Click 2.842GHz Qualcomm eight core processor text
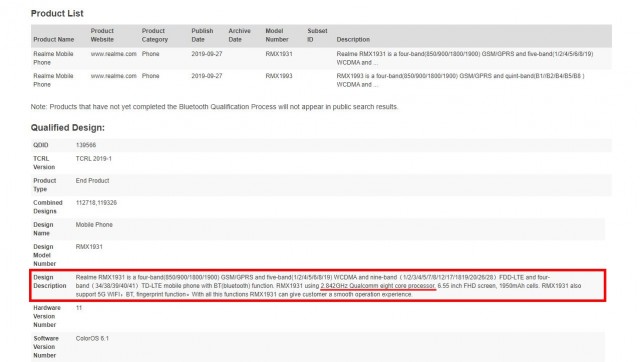640x362 pixels. 378,286
